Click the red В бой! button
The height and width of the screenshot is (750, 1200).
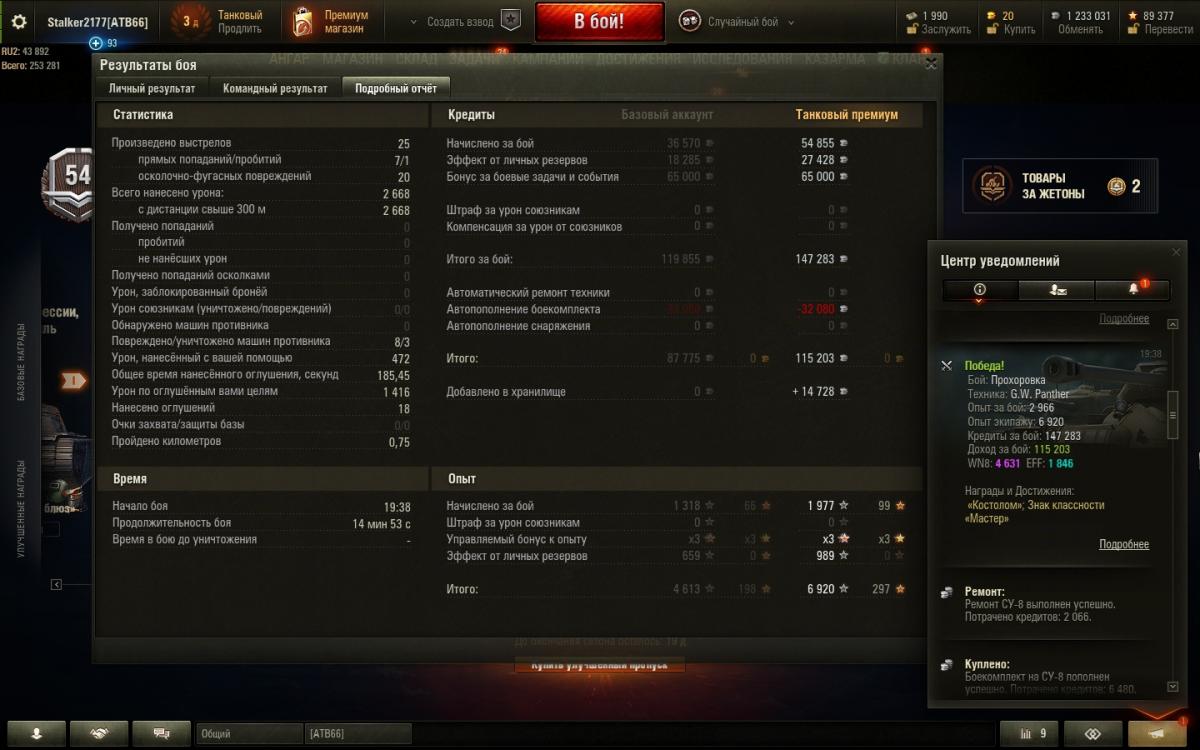(x=599, y=22)
